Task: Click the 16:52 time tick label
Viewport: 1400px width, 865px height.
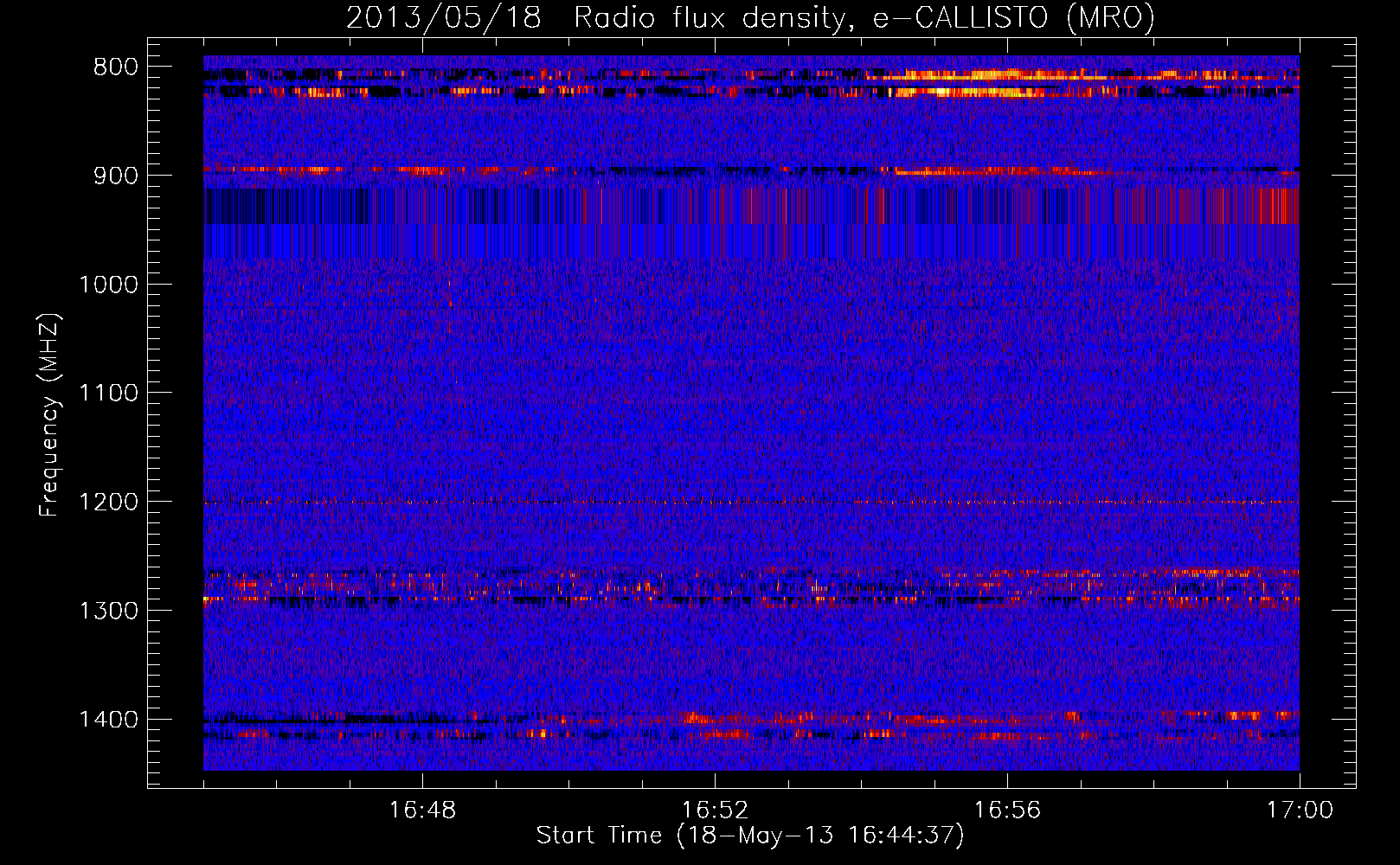Action: click(715, 811)
